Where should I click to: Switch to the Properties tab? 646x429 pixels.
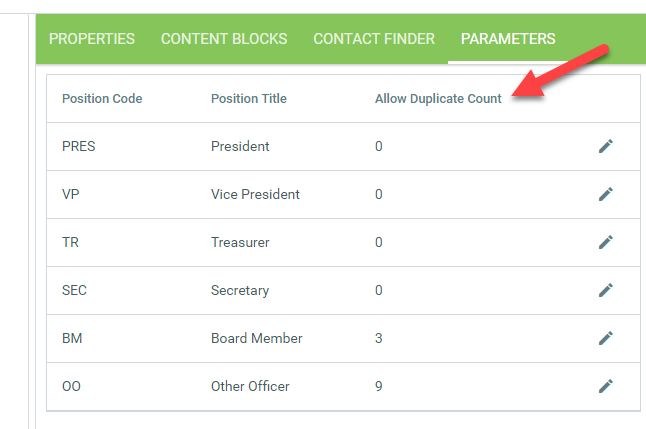92,39
